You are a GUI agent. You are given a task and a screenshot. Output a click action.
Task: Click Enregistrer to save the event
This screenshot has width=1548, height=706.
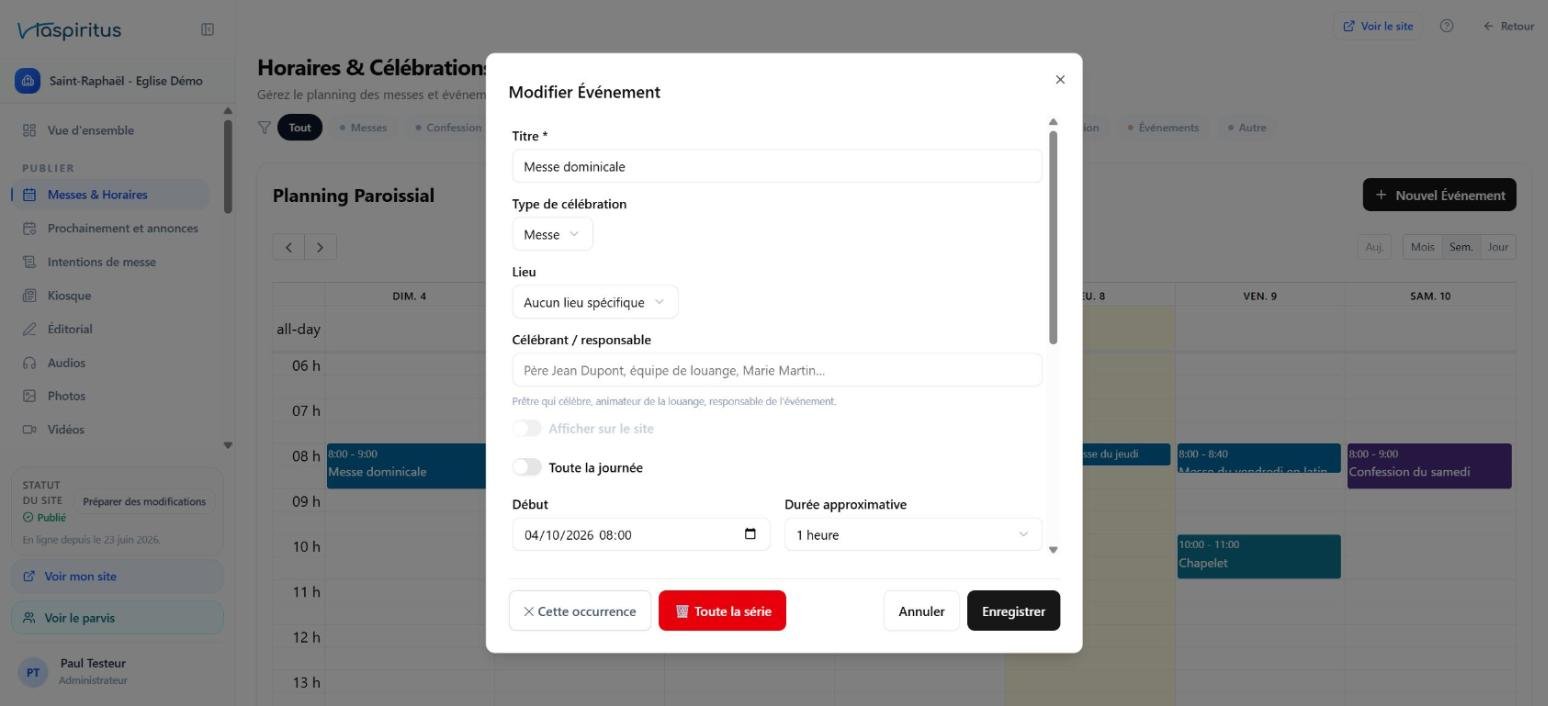tap(1013, 611)
